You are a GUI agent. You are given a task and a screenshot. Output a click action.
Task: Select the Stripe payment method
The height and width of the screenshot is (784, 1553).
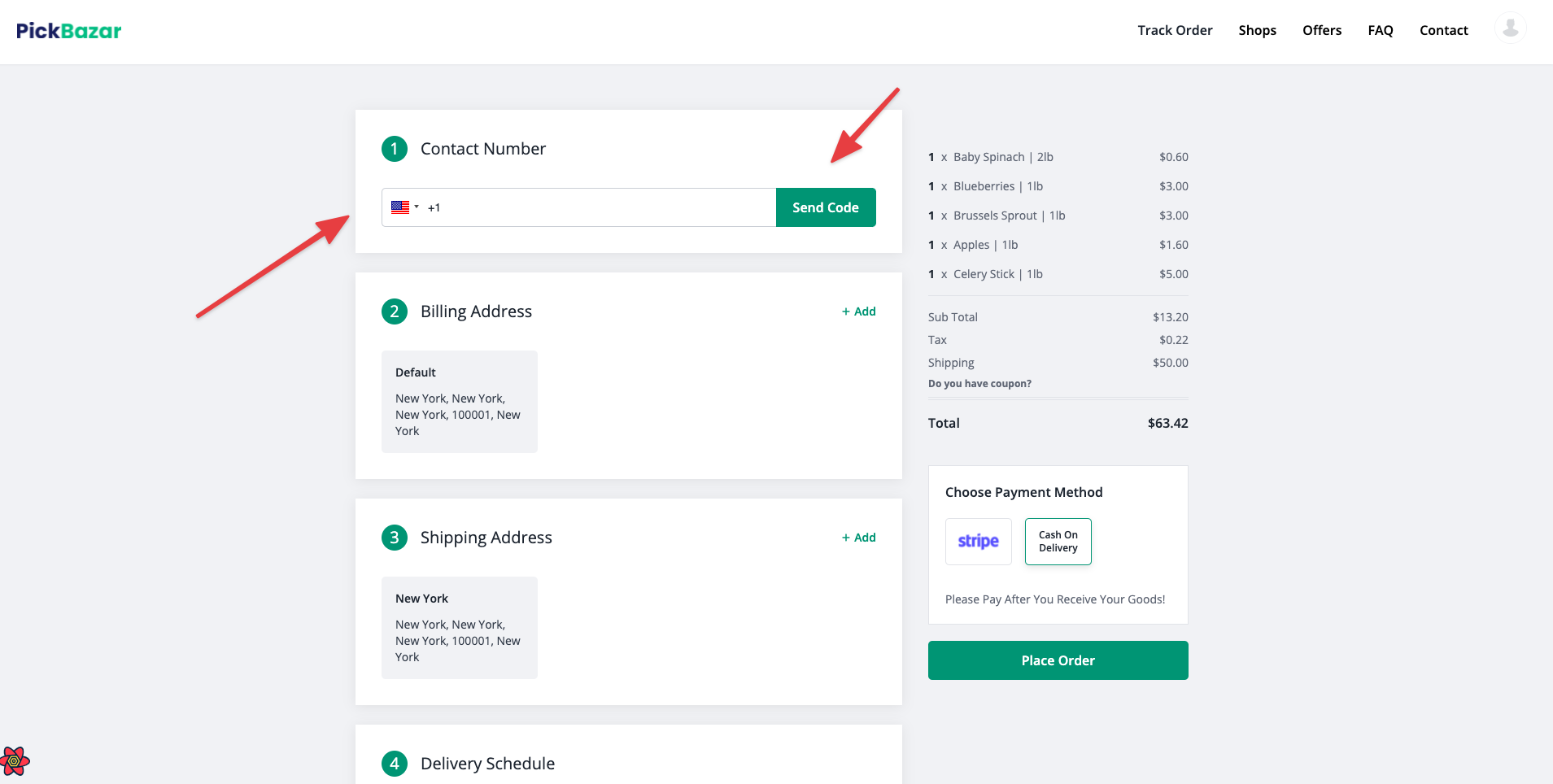coord(978,542)
